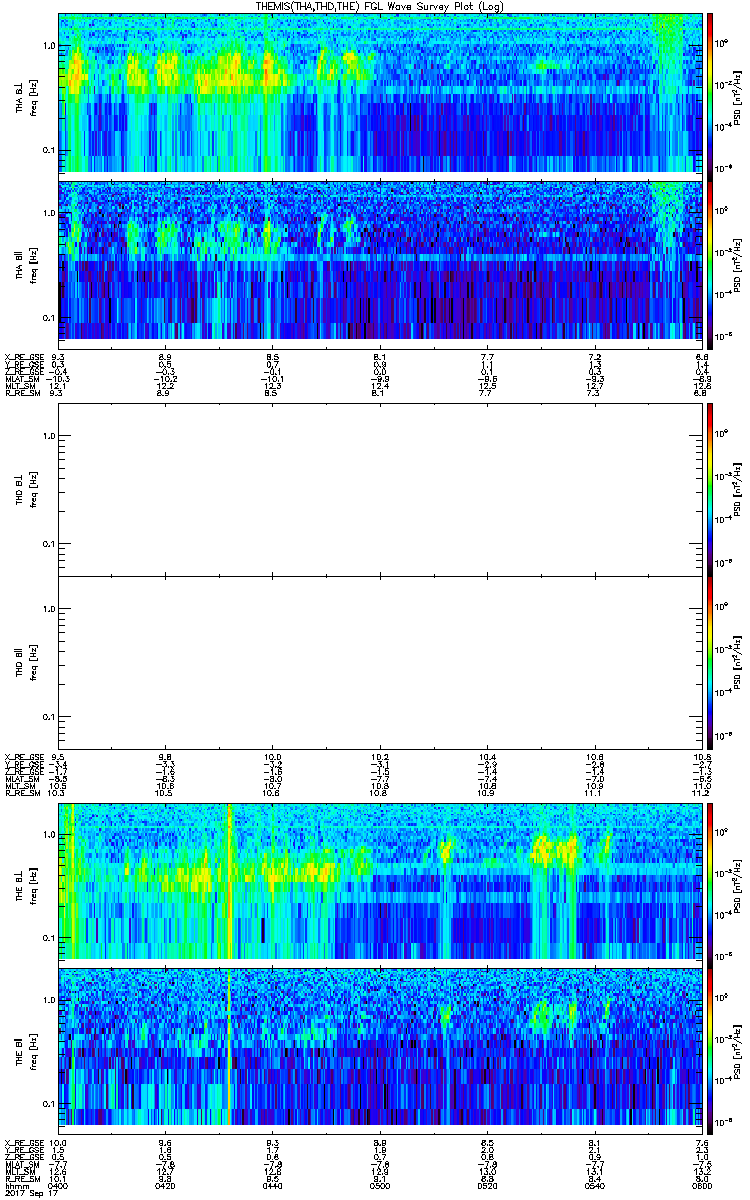The width and height of the screenshot is (750, 1200).
Task: Click the '1.0' frequency tick on THE B-parallel panel
Action: (50, 1000)
